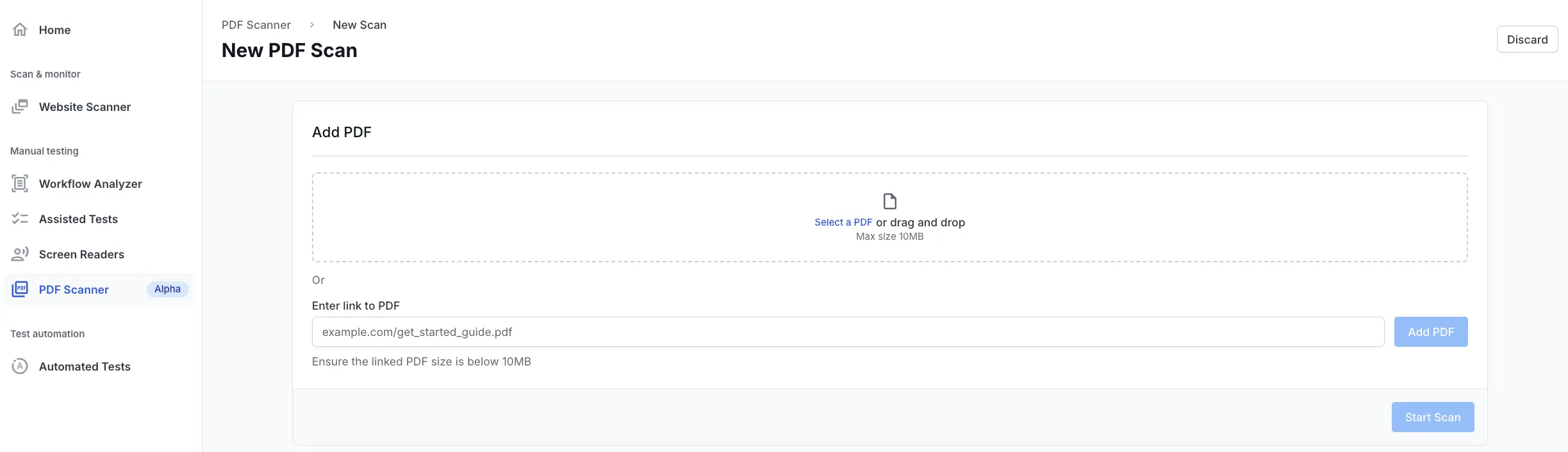Screen dimensions: 1568x452
Task: Open file picker via Select a PDF
Action: (843, 222)
